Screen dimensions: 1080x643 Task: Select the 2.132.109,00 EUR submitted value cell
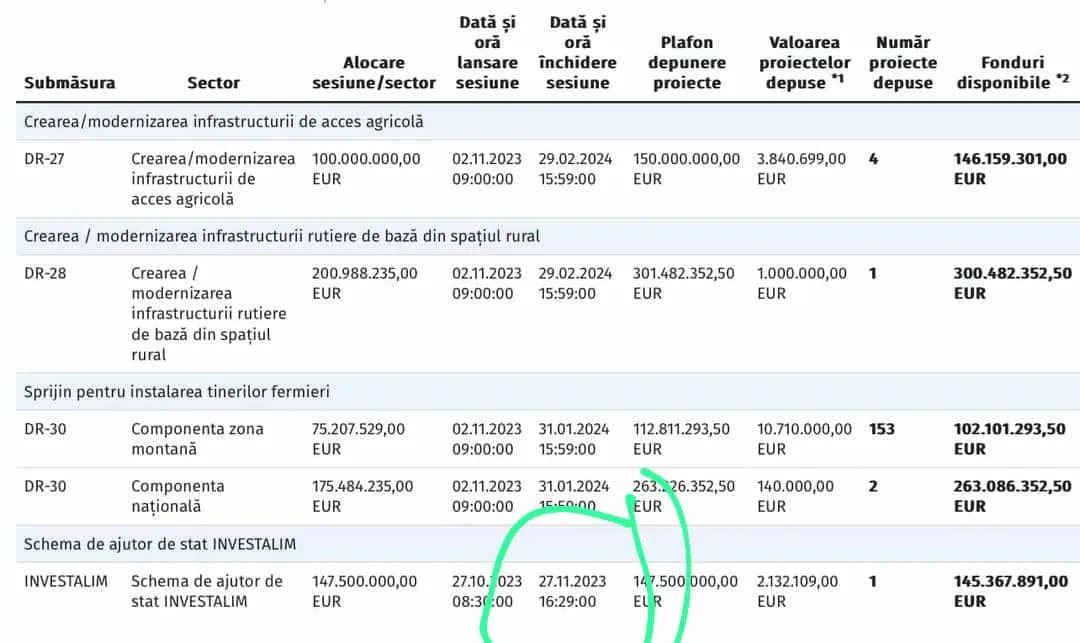[801, 591]
